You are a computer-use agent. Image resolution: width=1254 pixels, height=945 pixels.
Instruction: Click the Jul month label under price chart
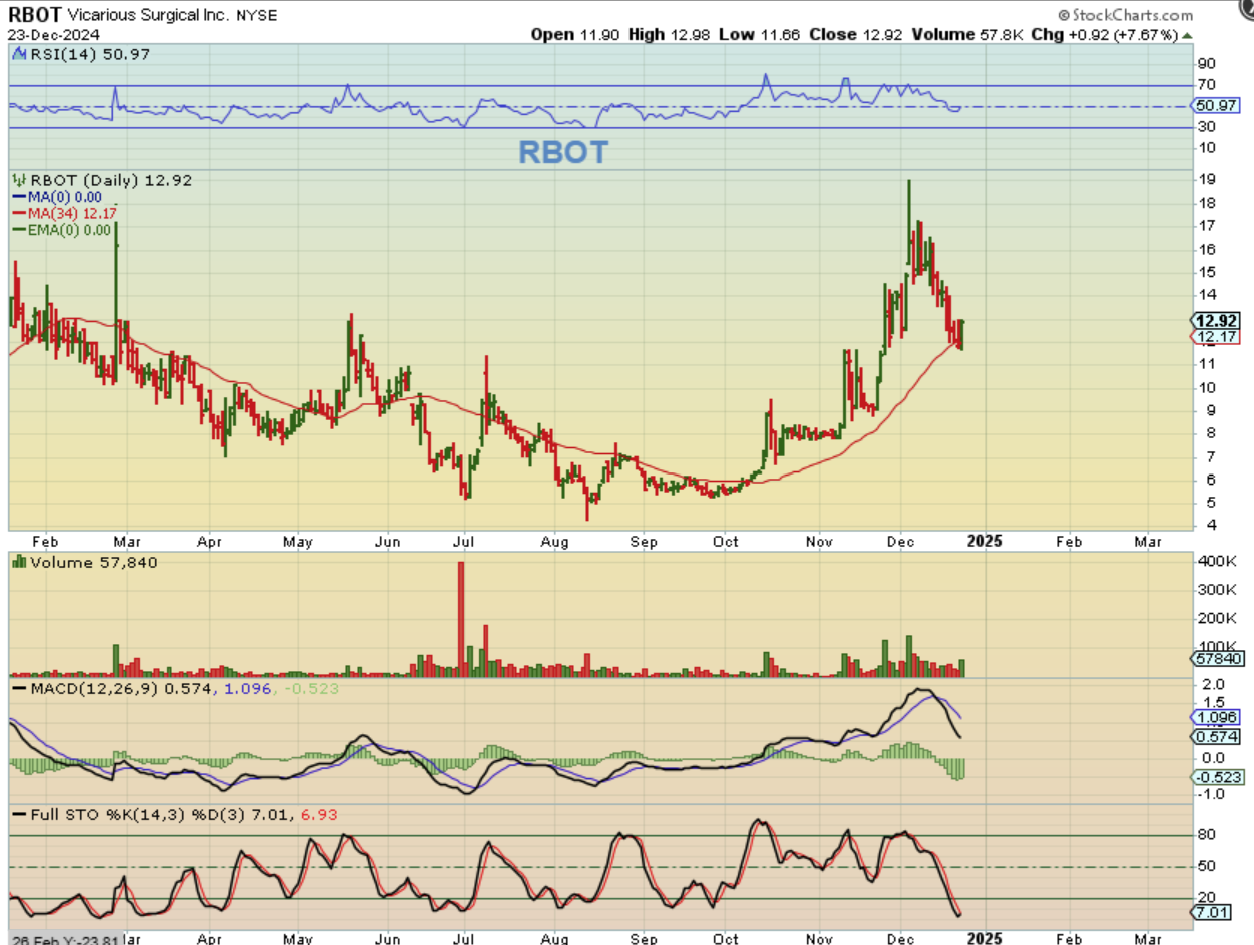463,541
